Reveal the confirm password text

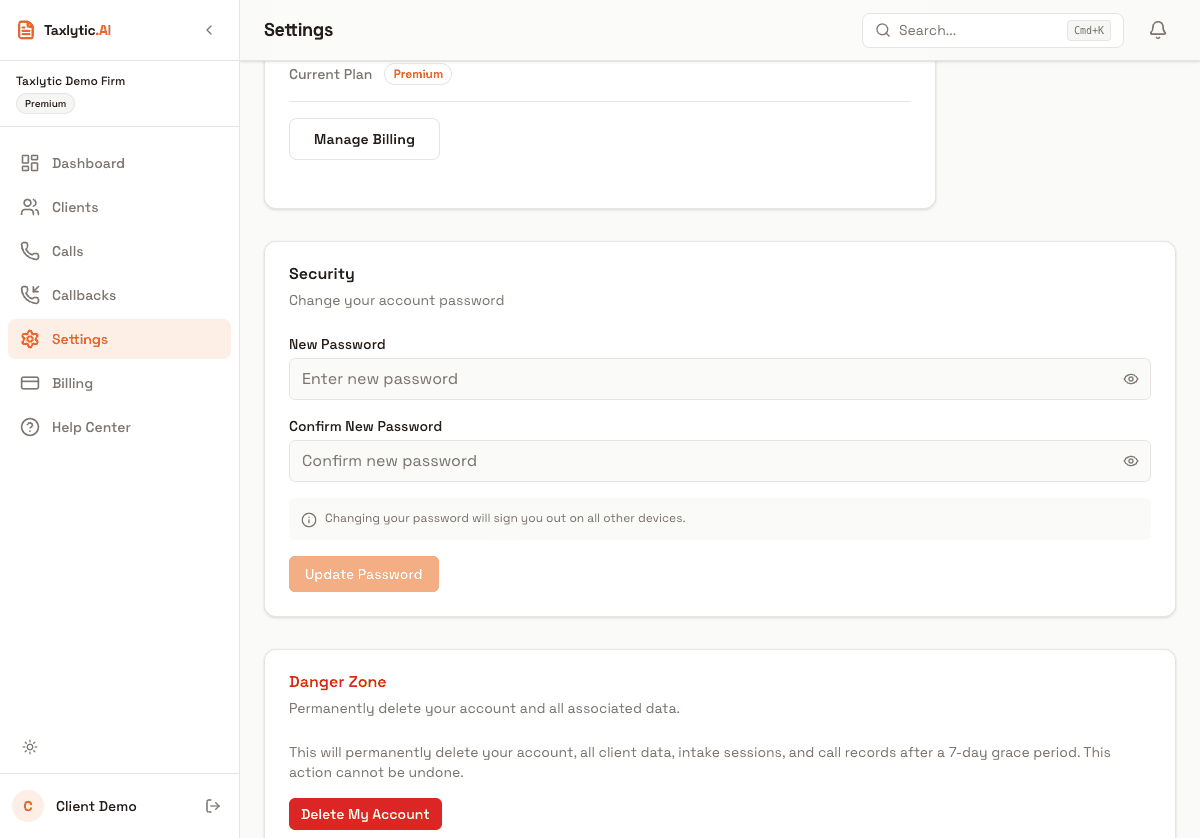click(x=1131, y=461)
